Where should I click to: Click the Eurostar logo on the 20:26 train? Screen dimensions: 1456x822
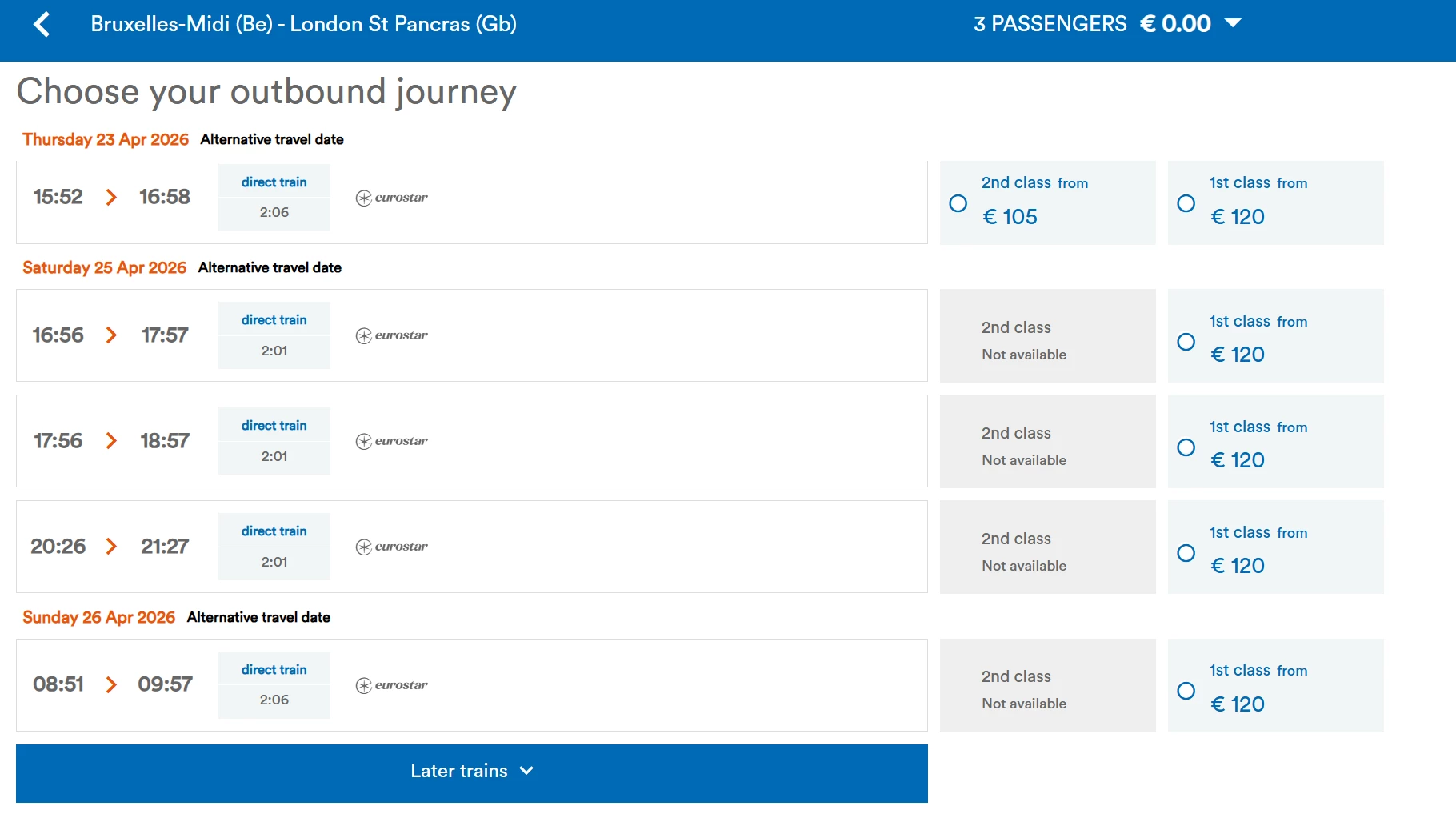click(392, 547)
